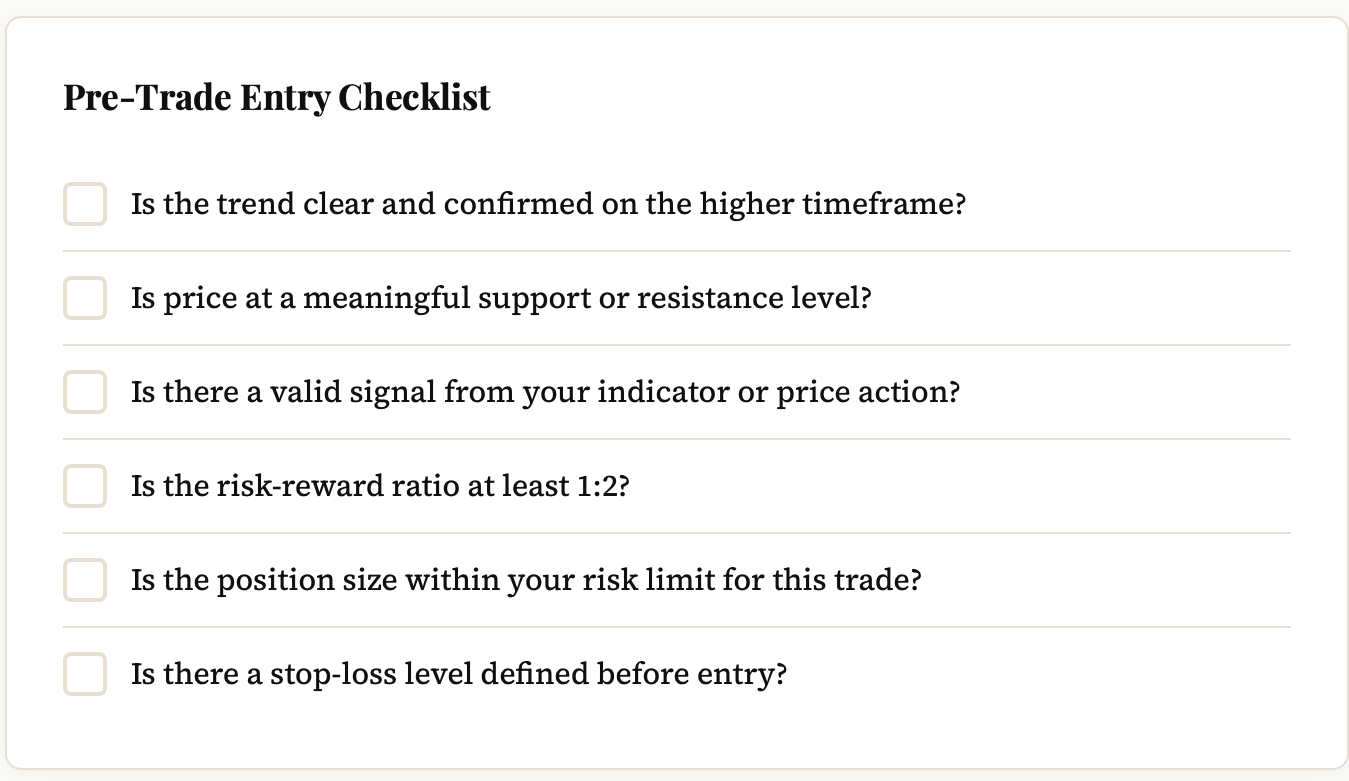1349x781 pixels.
Task: Tick the support or resistance level checkbox
Action: pos(85,298)
